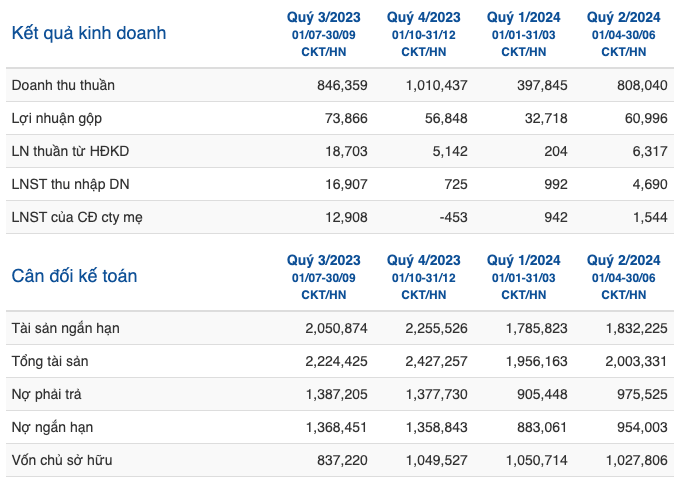Screen dimensions: 675x483
Task: Click the Vốn chủ sở hữu row label
Action: (x=62, y=460)
